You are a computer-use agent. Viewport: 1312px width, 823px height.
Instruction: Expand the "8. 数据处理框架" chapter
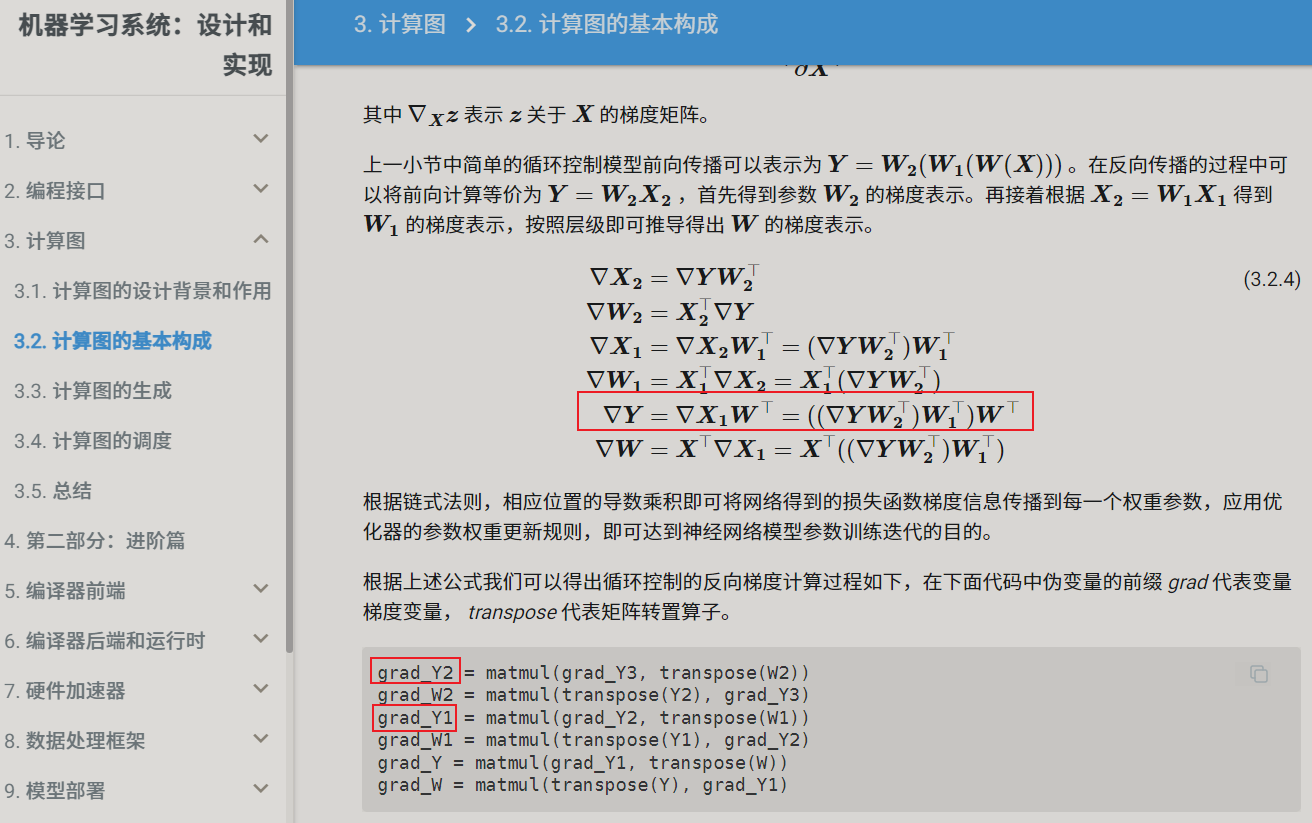point(261,740)
